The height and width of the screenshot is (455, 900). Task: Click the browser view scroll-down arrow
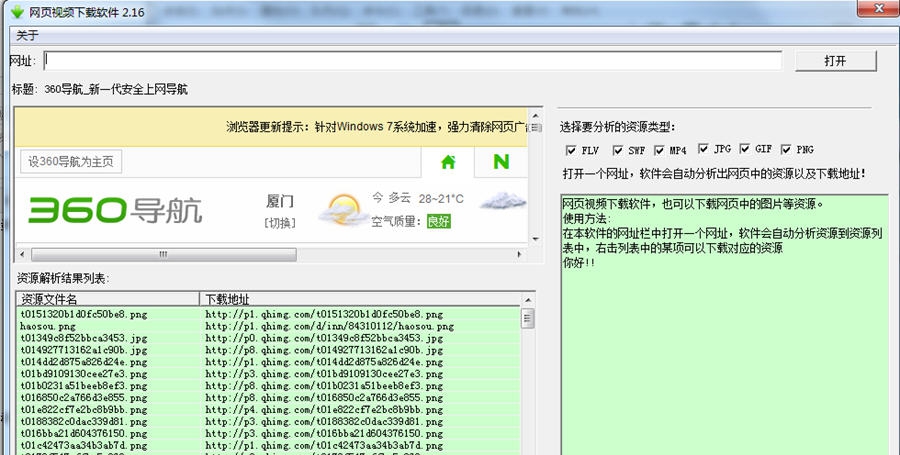click(536, 238)
